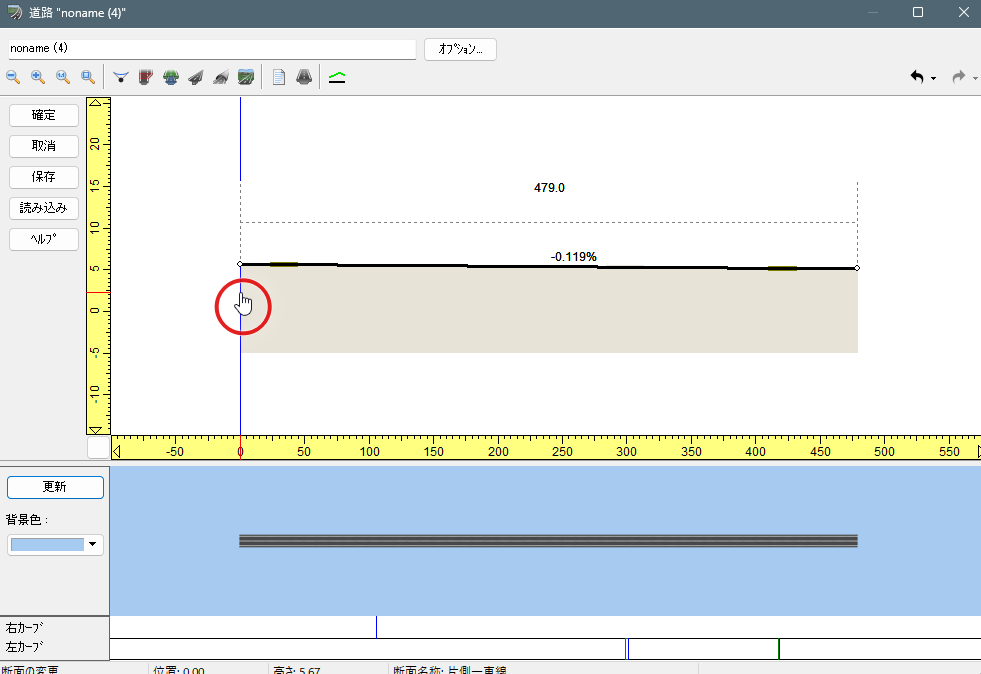Close the road editor window
The image size is (981, 674).
963,13
